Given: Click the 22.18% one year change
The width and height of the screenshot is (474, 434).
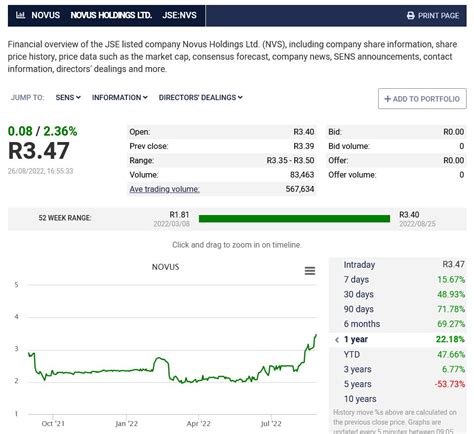Looking at the screenshot, I should click(450, 339).
